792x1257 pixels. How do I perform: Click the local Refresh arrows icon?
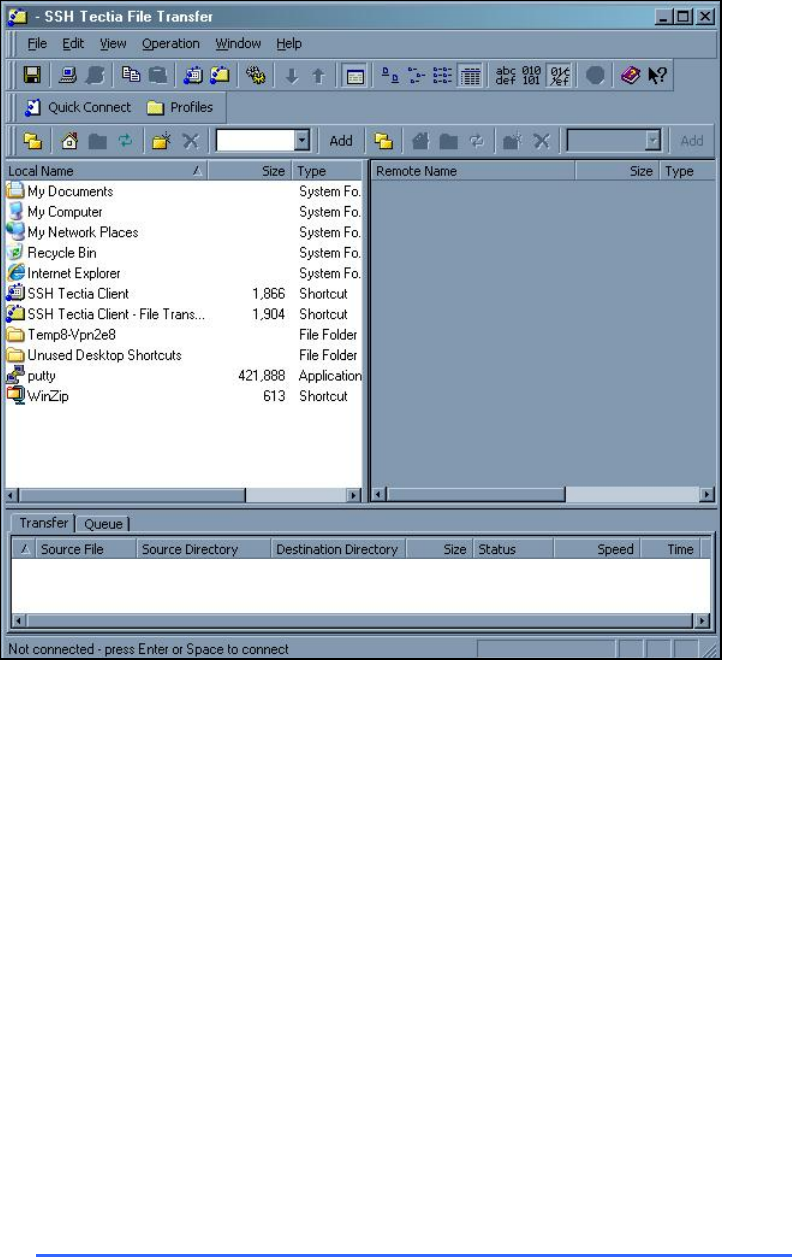point(124,141)
